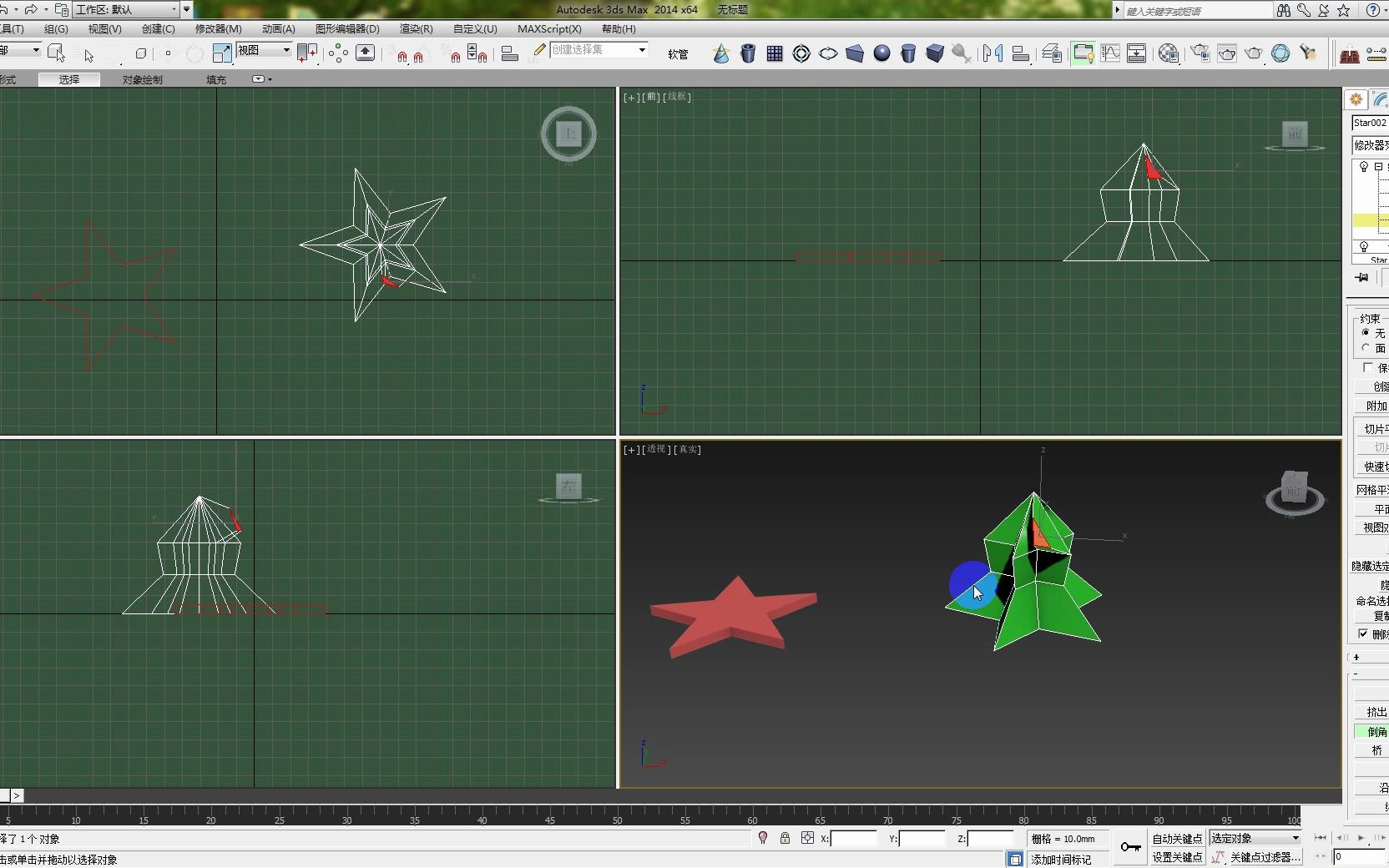Select the Mirror tool on the toolbar
The image size is (1389, 868).
click(x=991, y=54)
